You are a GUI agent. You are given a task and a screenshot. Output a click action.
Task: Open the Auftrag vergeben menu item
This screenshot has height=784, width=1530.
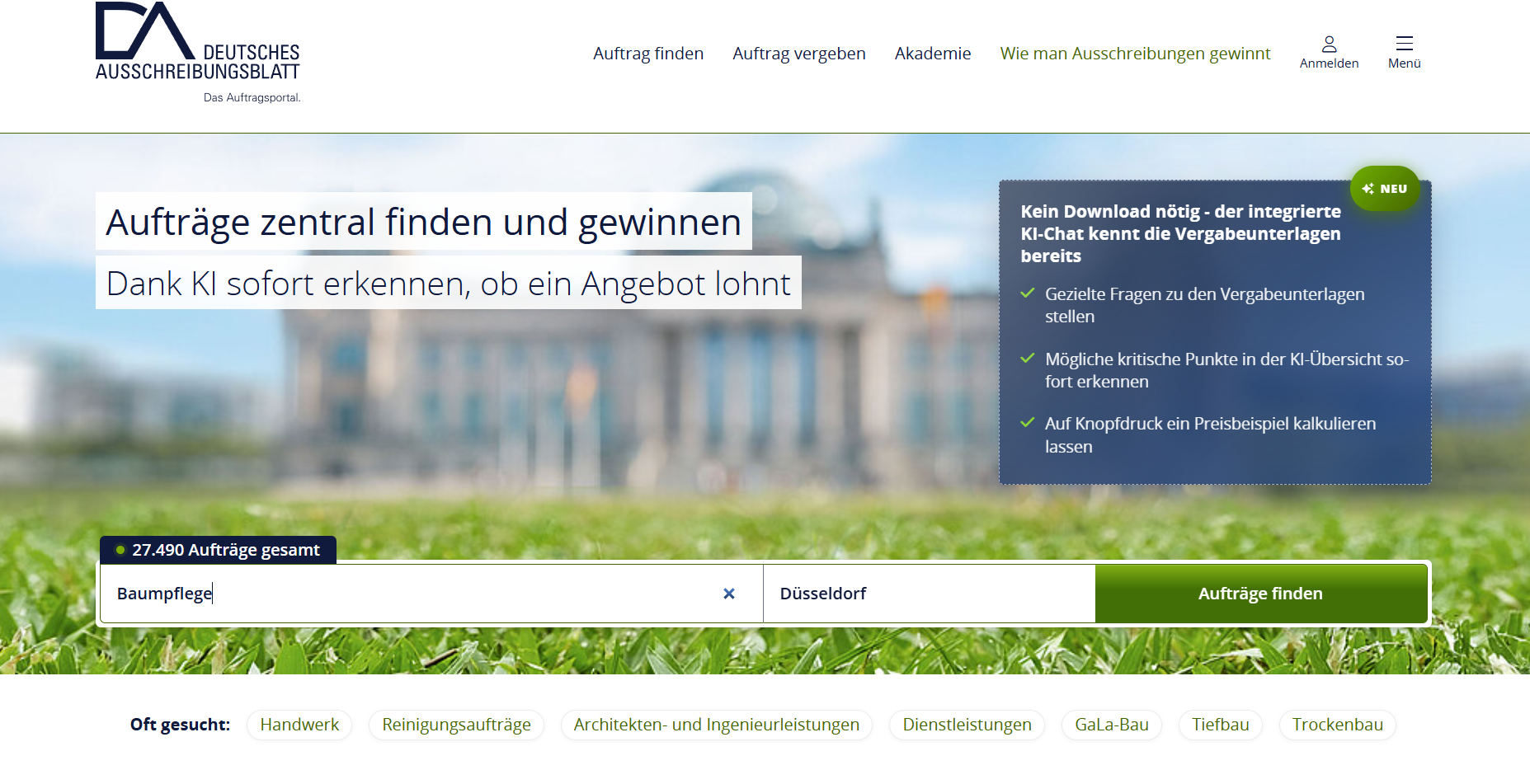pos(799,54)
